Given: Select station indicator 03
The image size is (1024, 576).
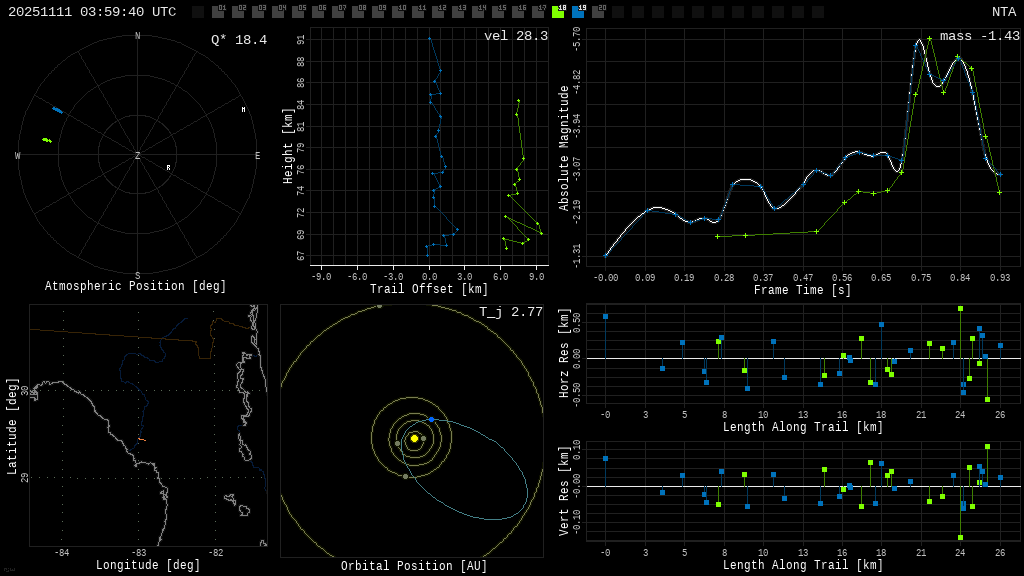Looking at the screenshot, I should pyautogui.click(x=258, y=11).
